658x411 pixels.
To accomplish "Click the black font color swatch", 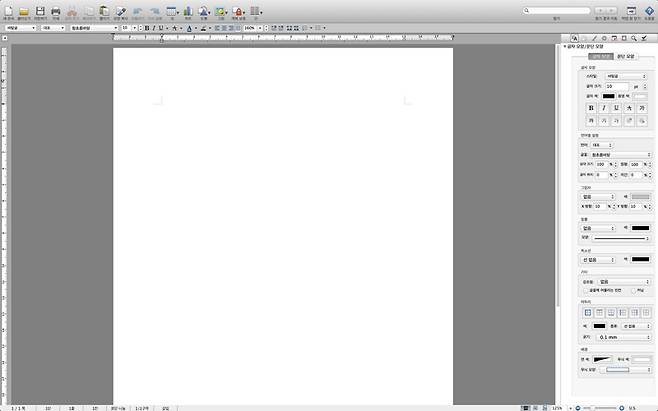I will (x=608, y=96).
